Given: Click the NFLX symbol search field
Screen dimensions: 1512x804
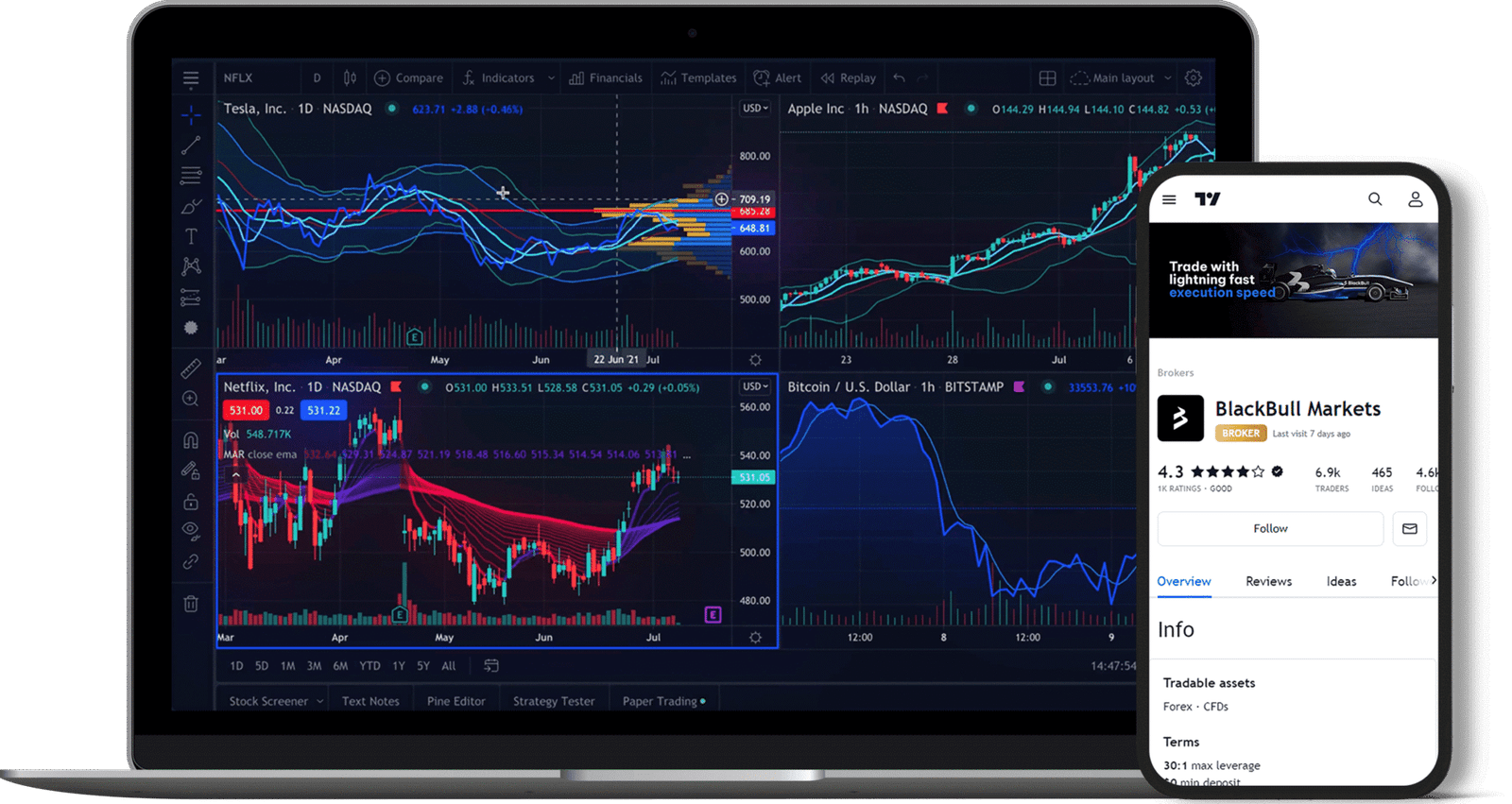Looking at the screenshot, I should [238, 78].
